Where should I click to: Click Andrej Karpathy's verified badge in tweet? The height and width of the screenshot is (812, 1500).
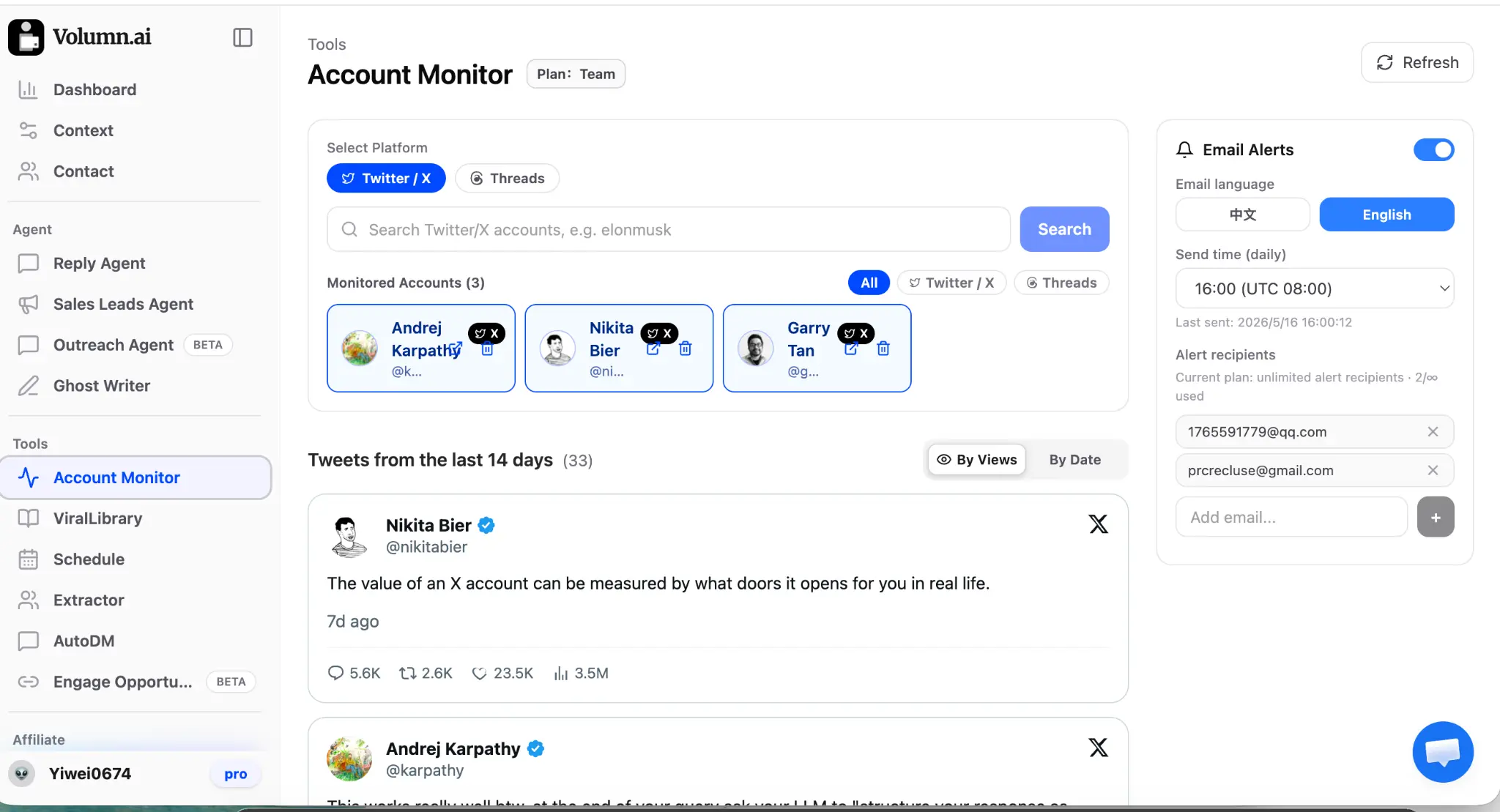click(x=535, y=748)
